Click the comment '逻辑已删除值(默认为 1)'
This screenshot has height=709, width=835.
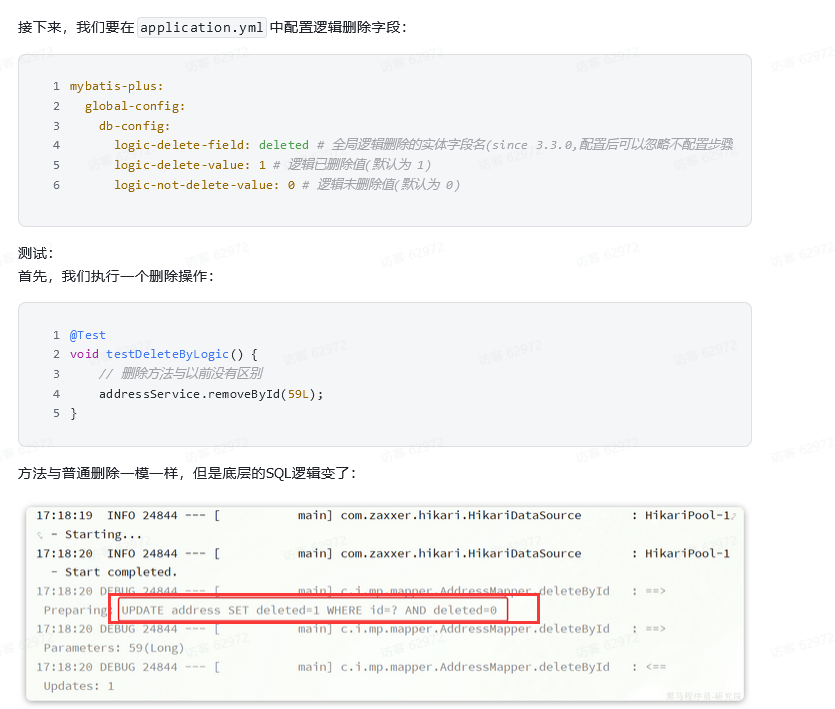(359, 165)
